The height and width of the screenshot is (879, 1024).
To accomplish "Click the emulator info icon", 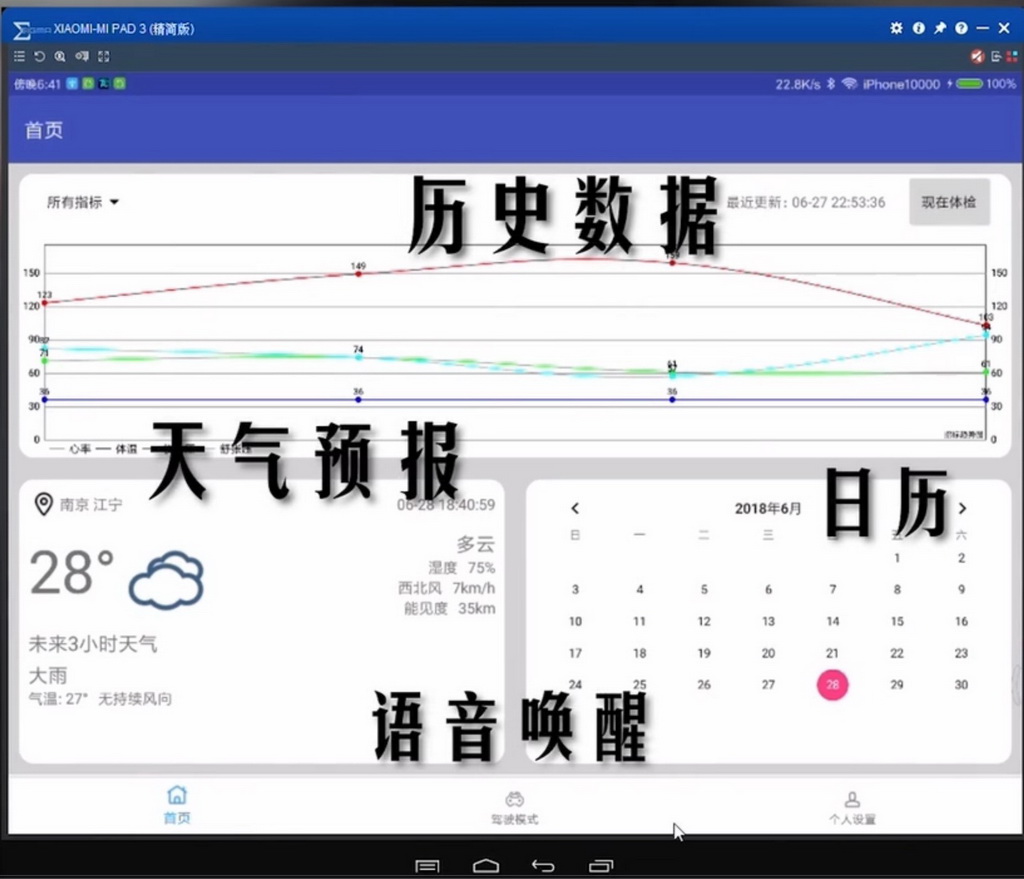I will click(x=918, y=28).
